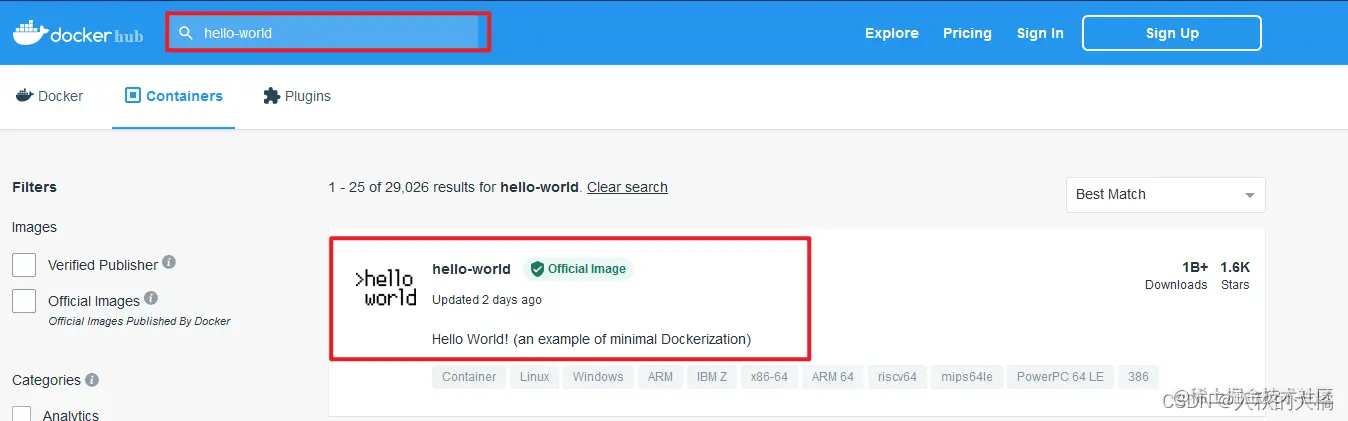Click the 386 tag chip
The width and height of the screenshot is (1348, 421).
coord(1138,377)
